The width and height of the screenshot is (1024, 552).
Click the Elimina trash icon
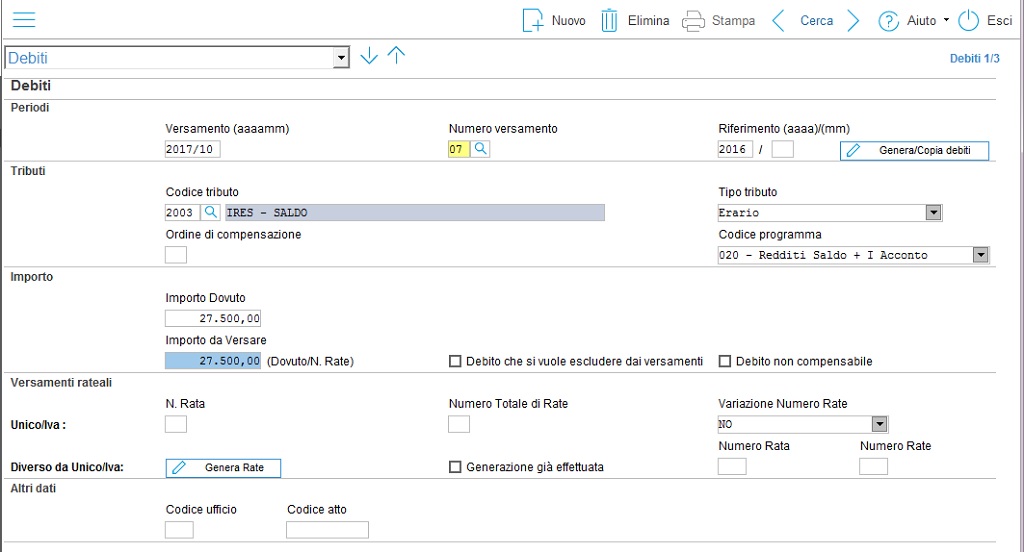coord(609,20)
